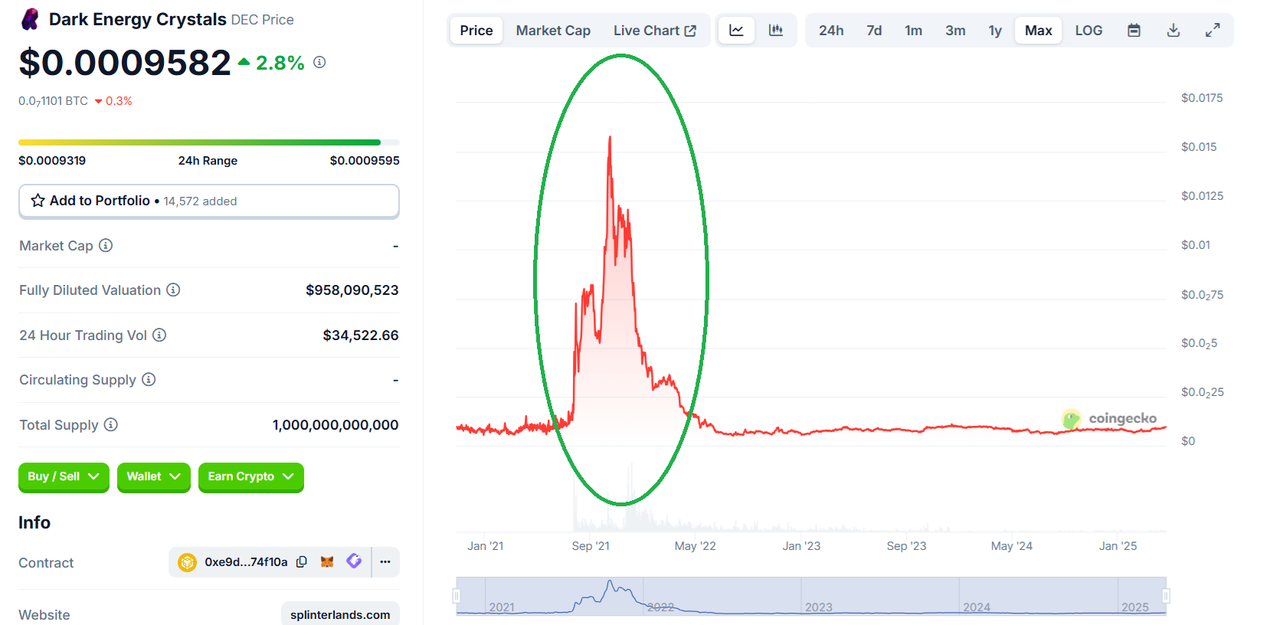Image resolution: width=1280 pixels, height=625 pixels.
Task: Open the Wallet dropdown
Action: tap(154, 477)
